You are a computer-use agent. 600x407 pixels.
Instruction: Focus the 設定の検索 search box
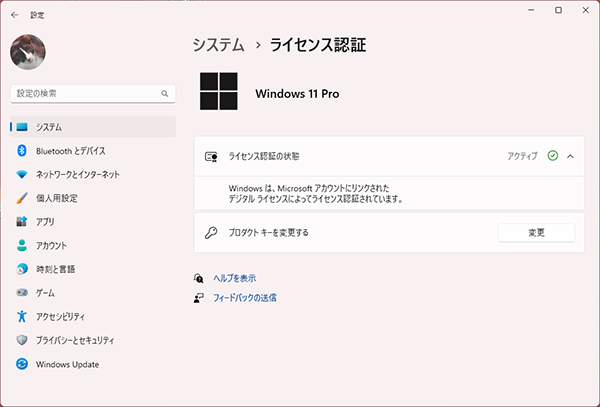pos(93,94)
